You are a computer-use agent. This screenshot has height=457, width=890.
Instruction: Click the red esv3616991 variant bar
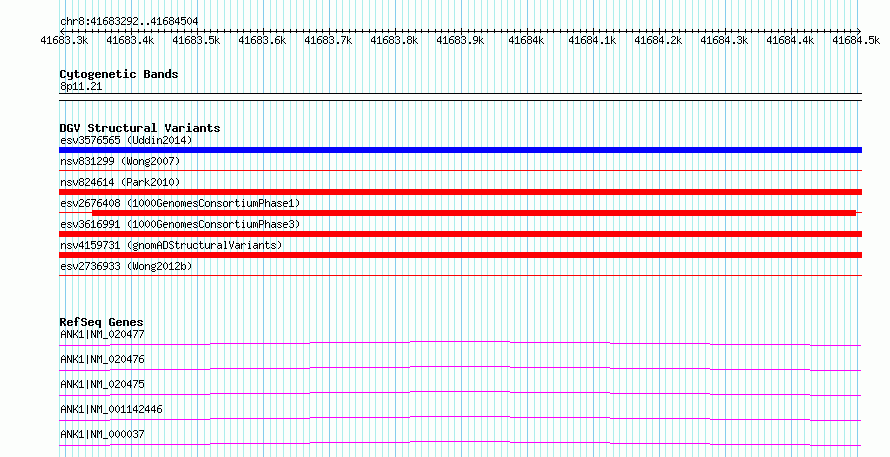pyautogui.click(x=460, y=234)
